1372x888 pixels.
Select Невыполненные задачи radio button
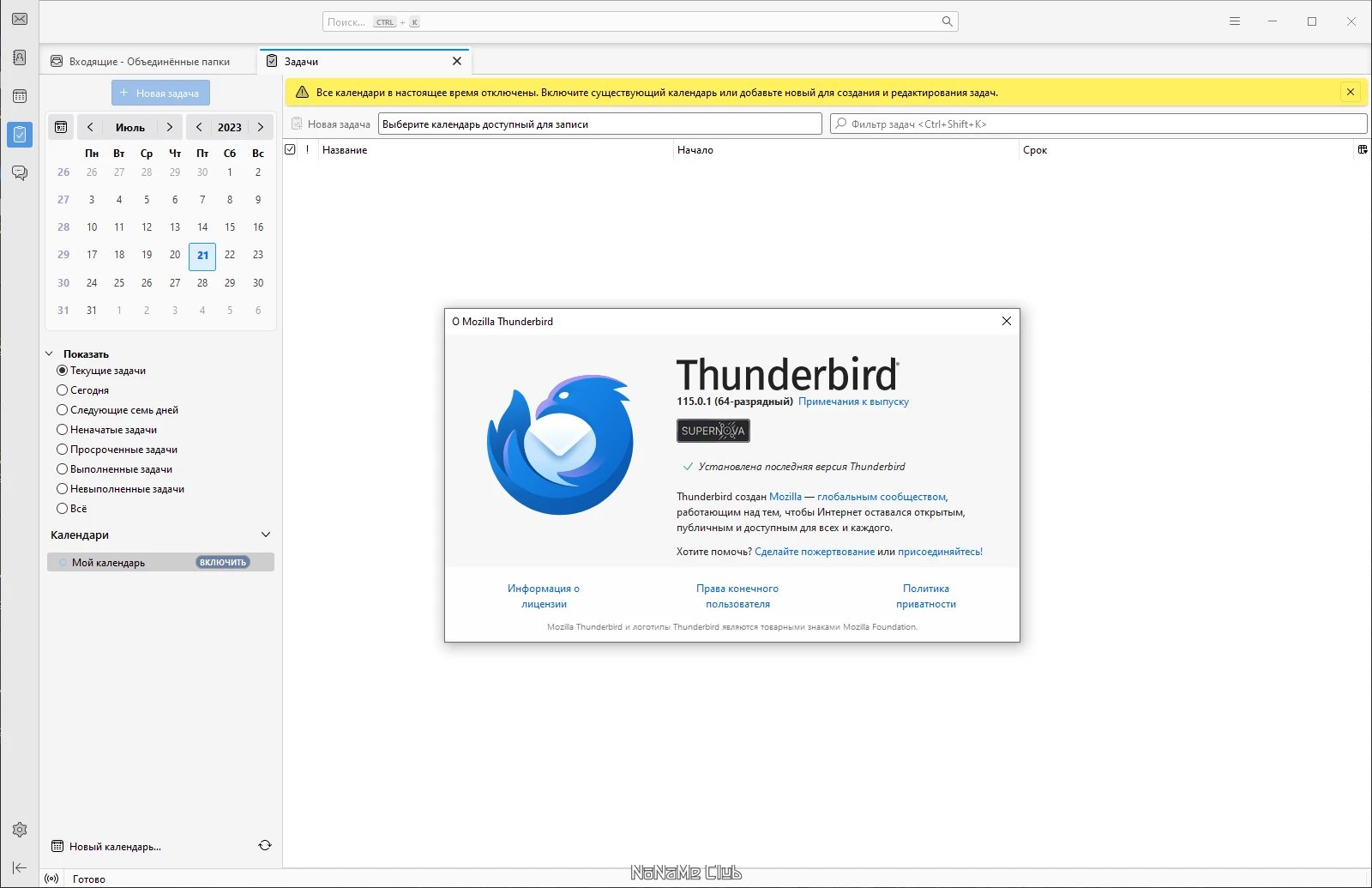click(62, 489)
